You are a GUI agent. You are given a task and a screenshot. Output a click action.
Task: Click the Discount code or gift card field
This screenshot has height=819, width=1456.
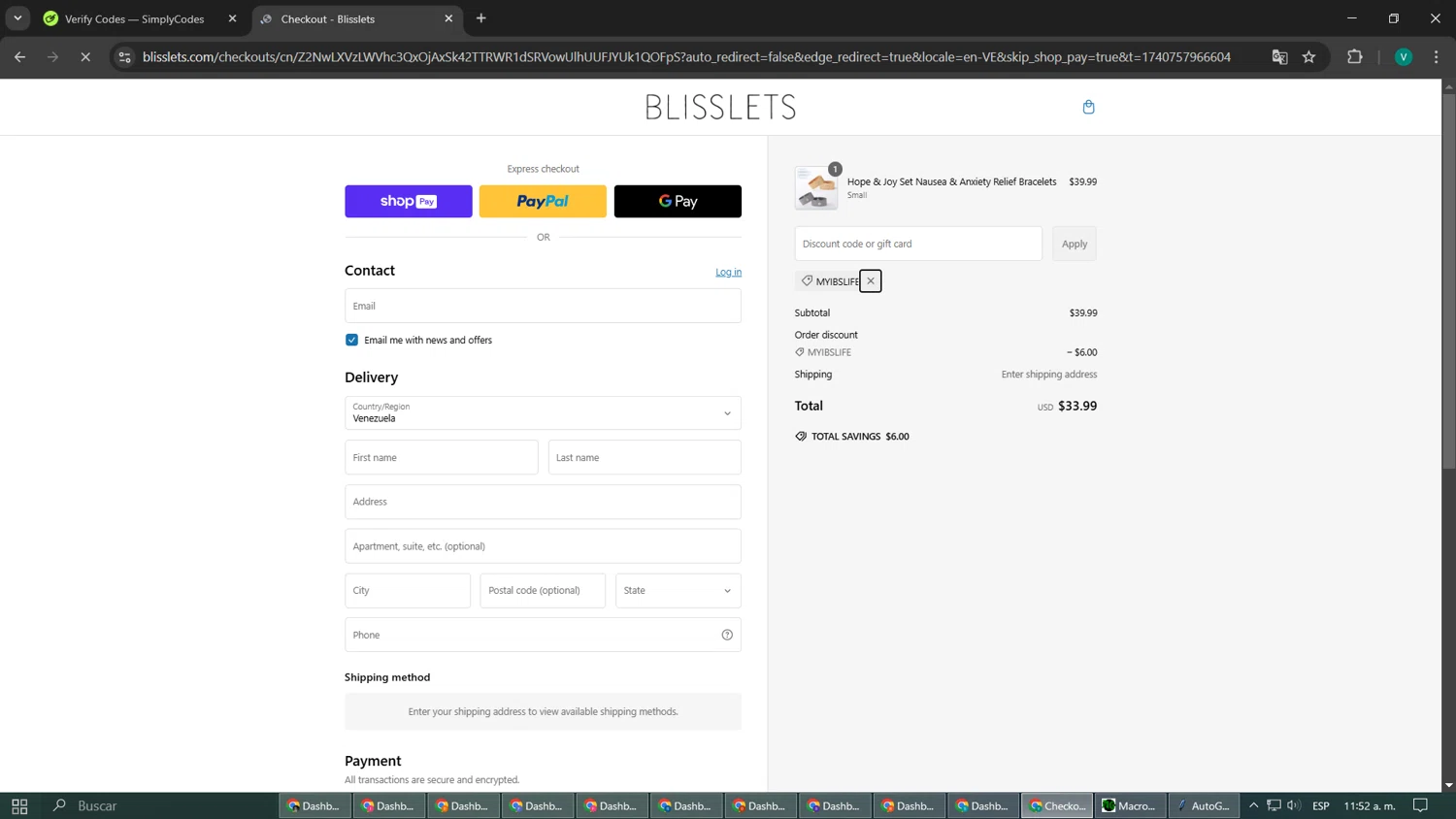(918, 244)
